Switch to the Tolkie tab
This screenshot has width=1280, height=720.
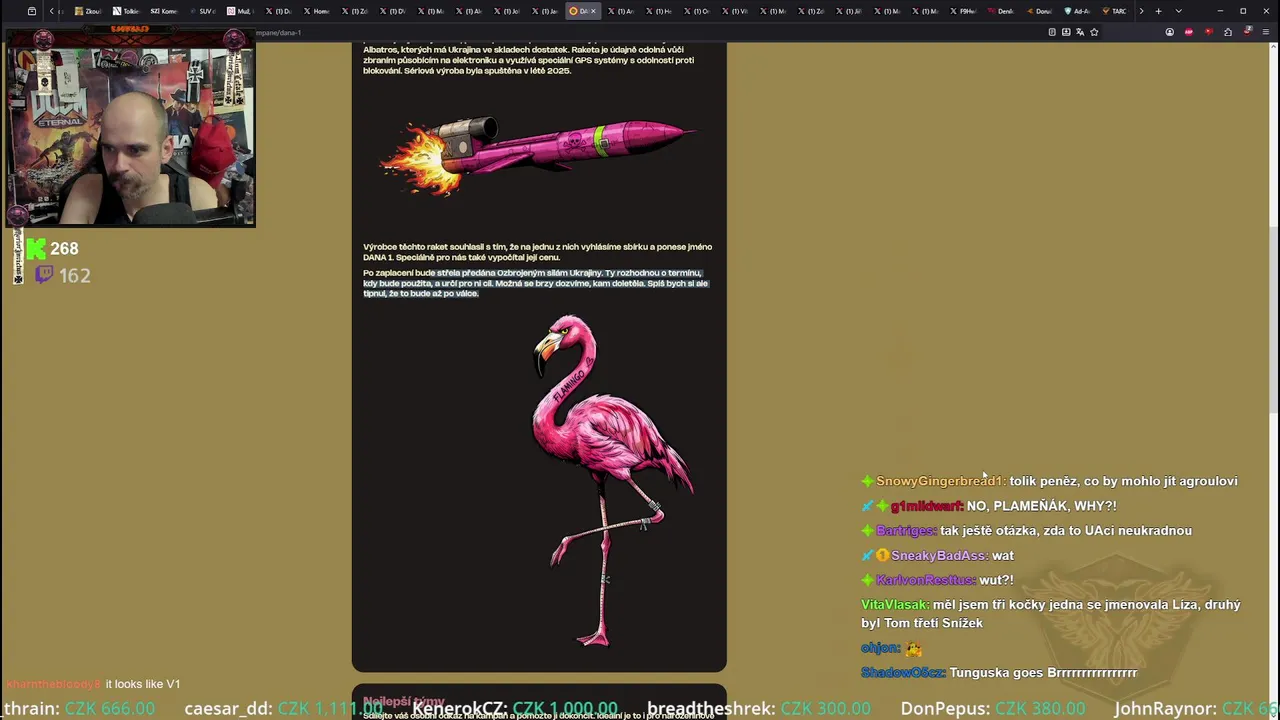tap(126, 11)
